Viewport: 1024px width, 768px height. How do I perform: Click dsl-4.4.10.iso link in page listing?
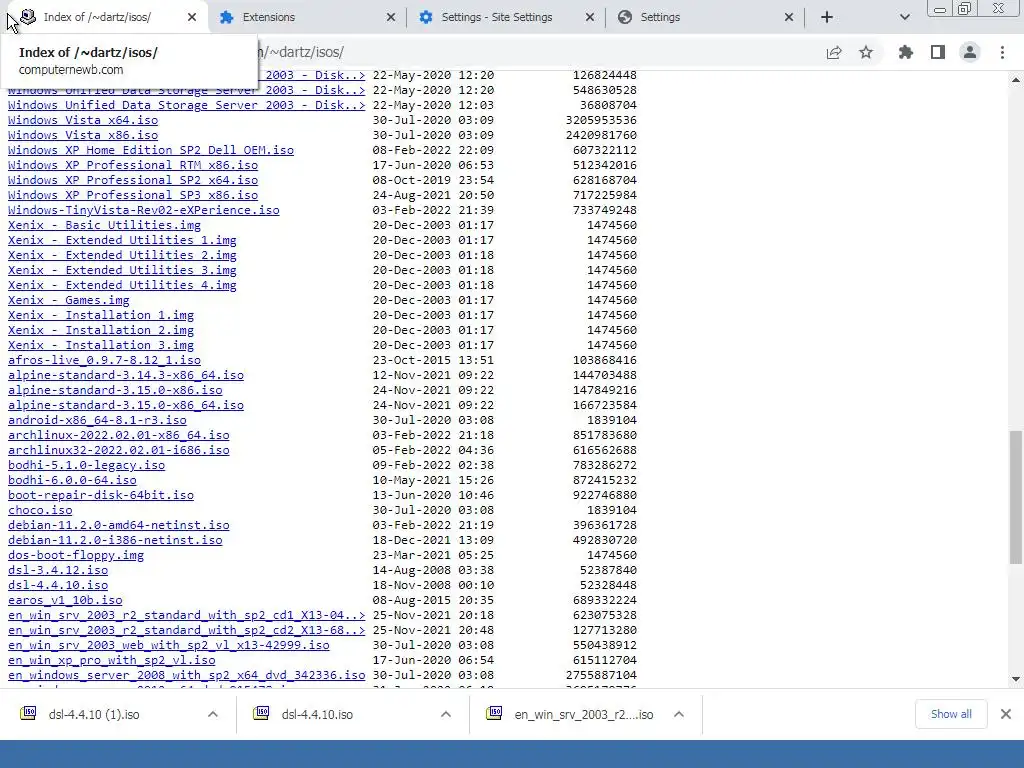58,586
